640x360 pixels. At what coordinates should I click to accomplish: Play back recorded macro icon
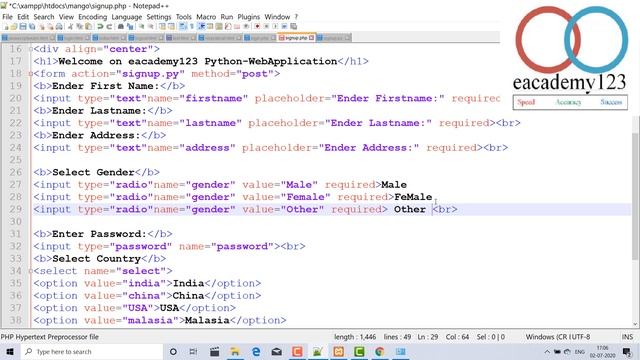(x=275, y=27)
